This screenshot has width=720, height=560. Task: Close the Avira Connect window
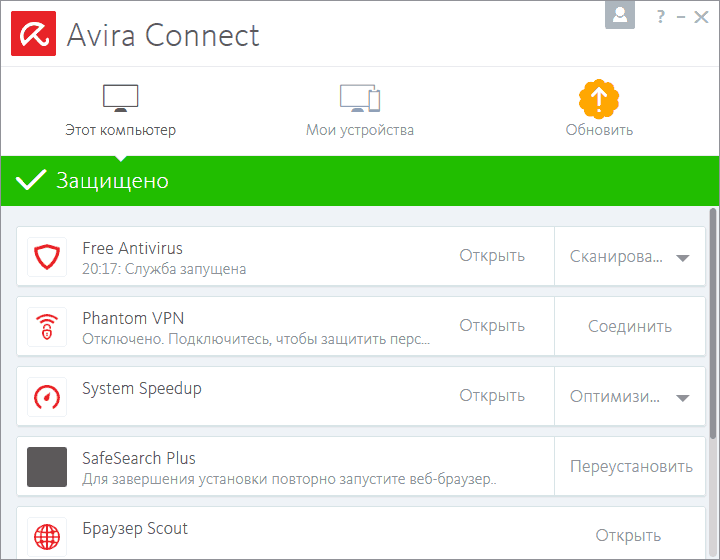701,17
